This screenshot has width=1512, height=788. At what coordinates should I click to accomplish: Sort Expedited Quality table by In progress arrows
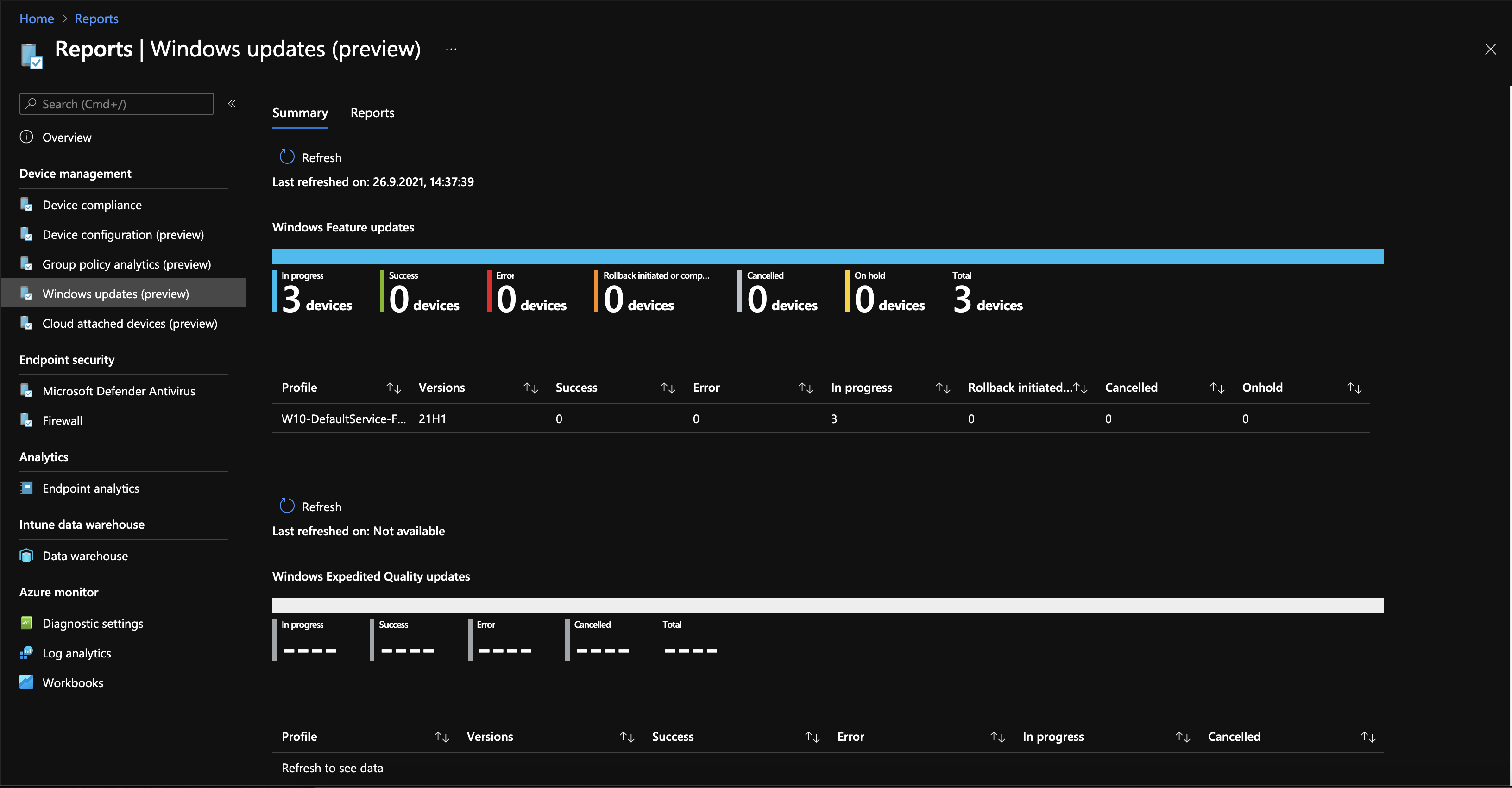(x=1183, y=737)
